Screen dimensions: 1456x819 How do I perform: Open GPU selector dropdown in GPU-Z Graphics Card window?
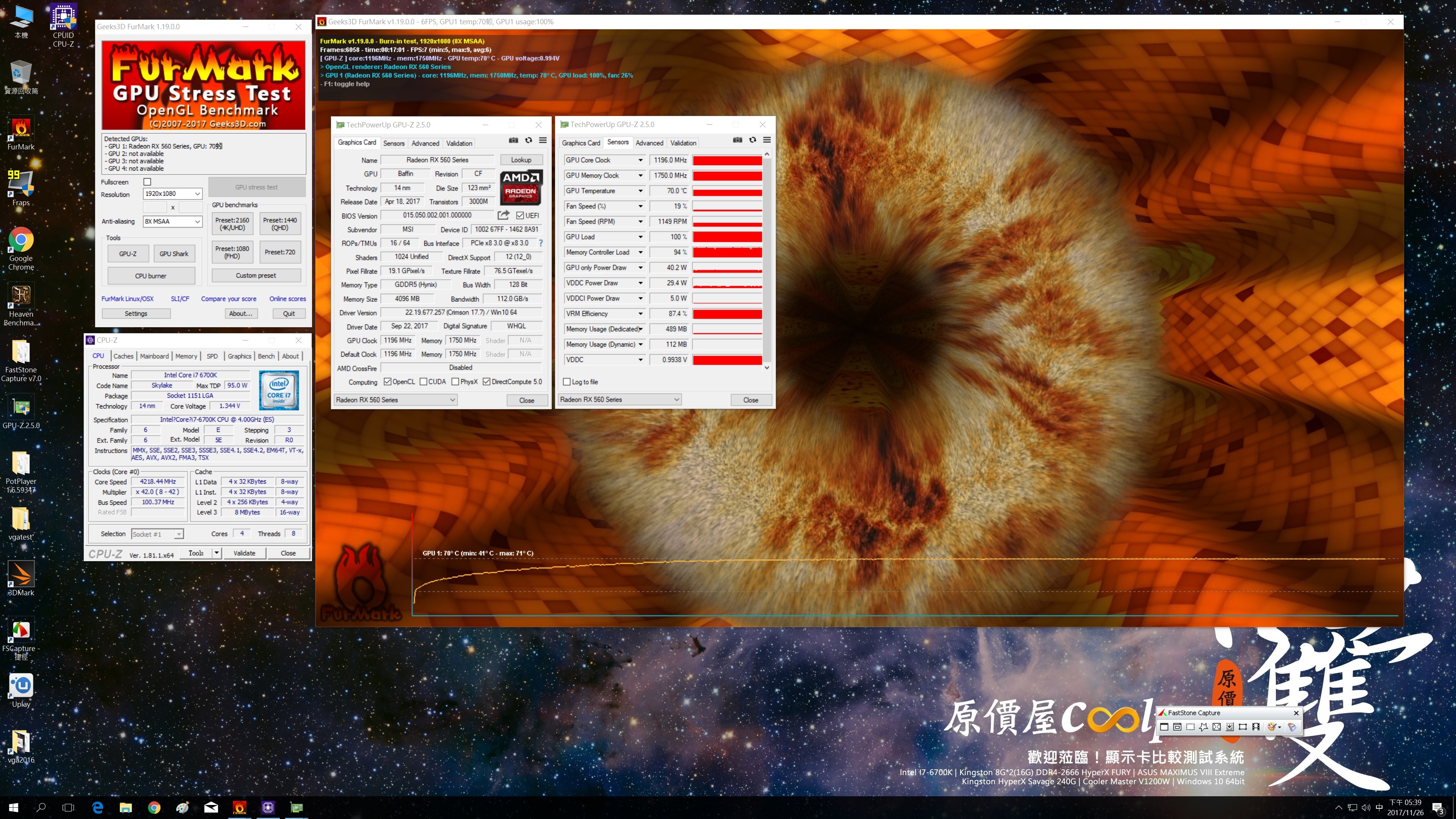[x=395, y=400]
